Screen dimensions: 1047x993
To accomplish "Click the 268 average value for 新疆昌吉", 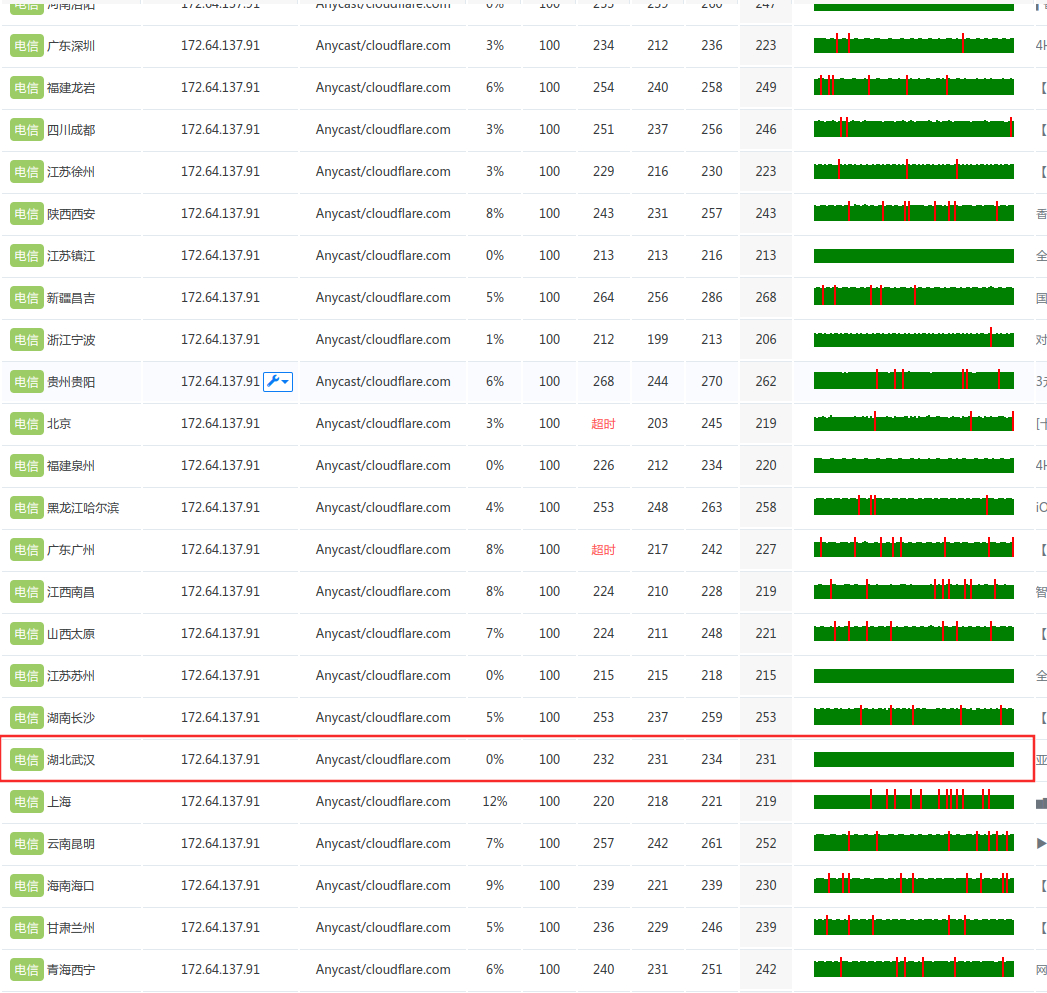I will pos(766,297).
